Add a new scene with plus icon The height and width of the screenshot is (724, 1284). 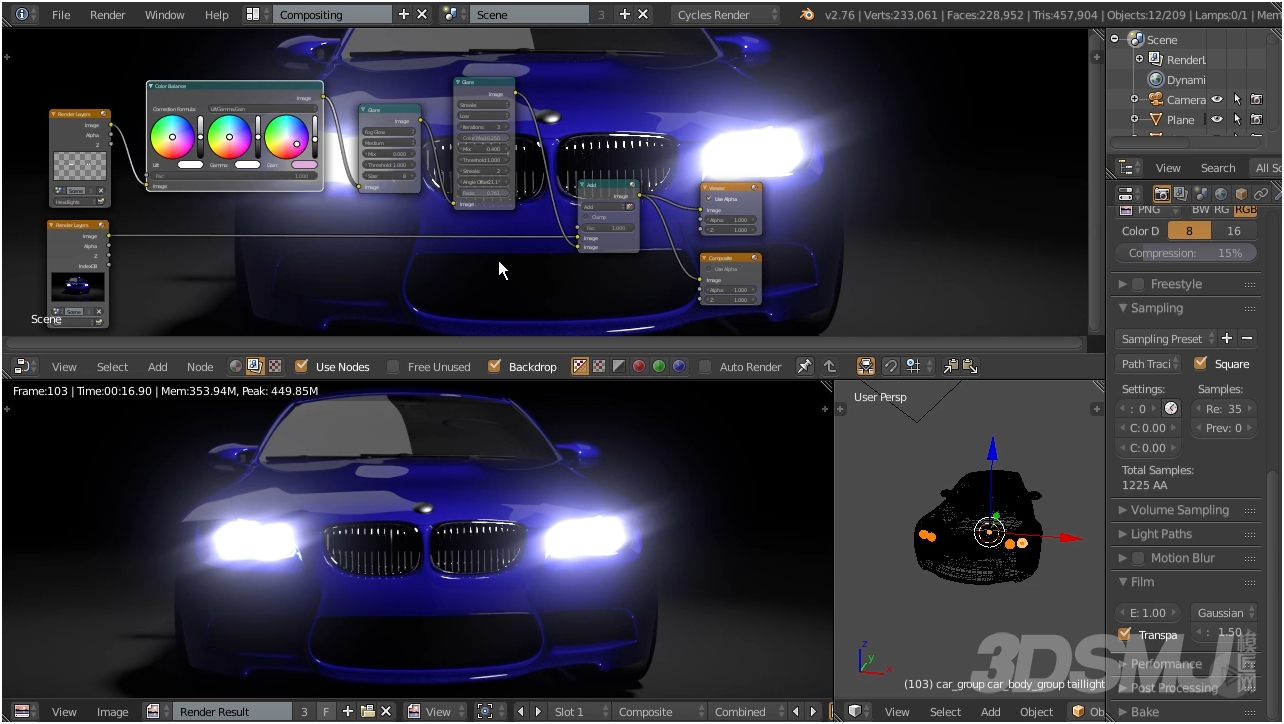pyautogui.click(x=625, y=15)
